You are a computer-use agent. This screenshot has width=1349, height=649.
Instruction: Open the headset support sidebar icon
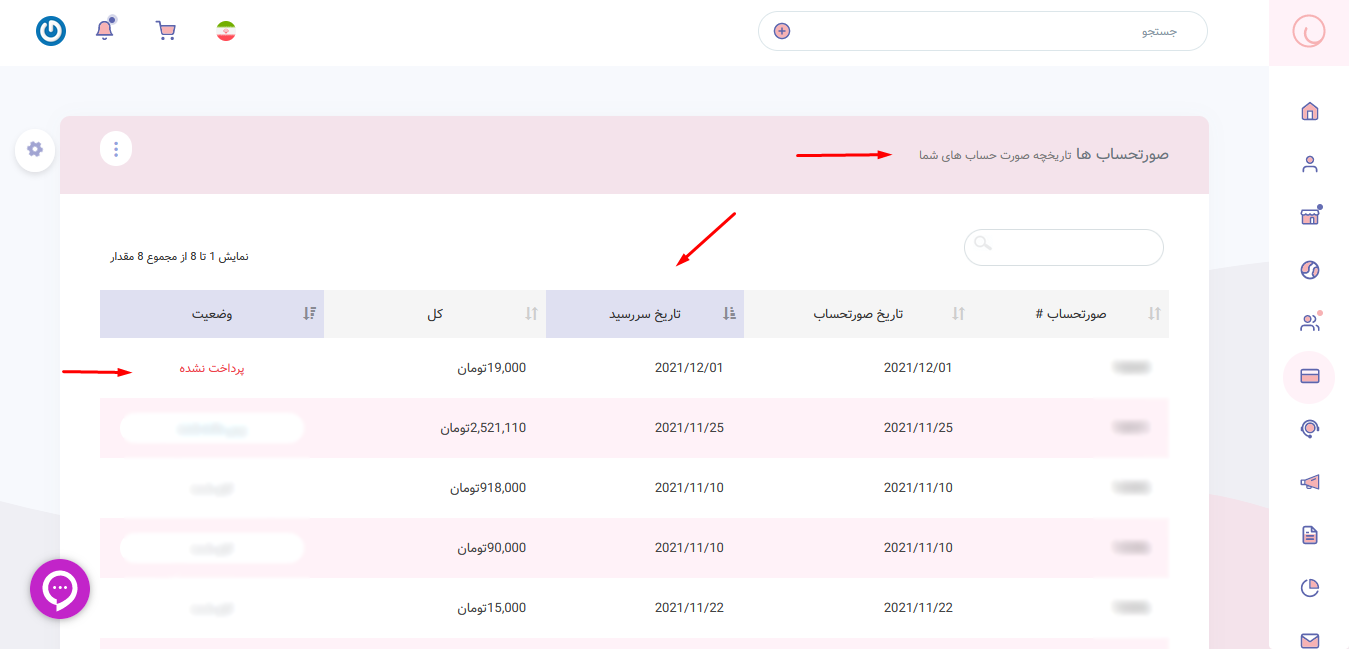pos(1309,429)
